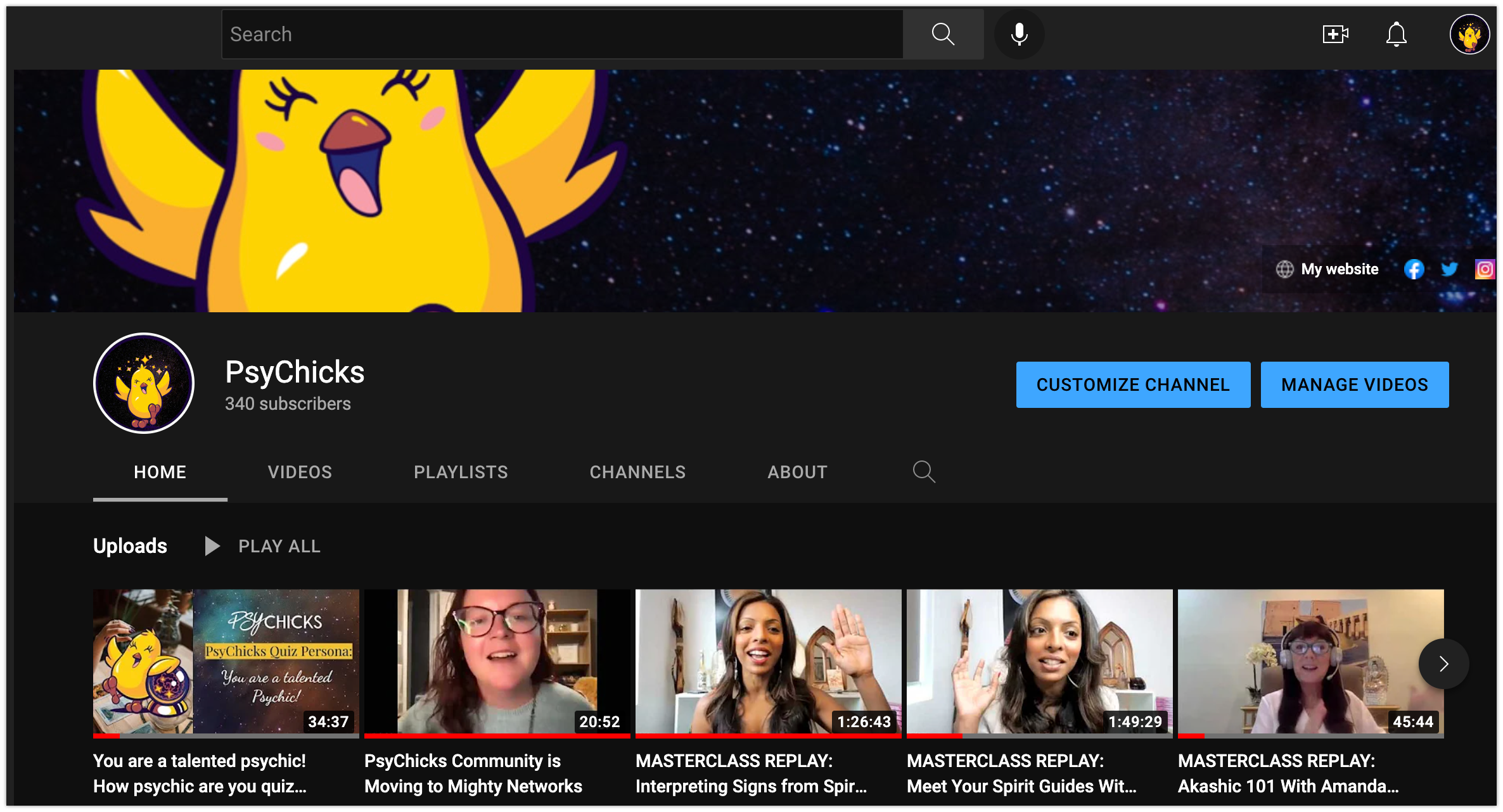Click the PLAY ALL link
The width and height of the screenshot is (1503, 812).
click(x=279, y=546)
